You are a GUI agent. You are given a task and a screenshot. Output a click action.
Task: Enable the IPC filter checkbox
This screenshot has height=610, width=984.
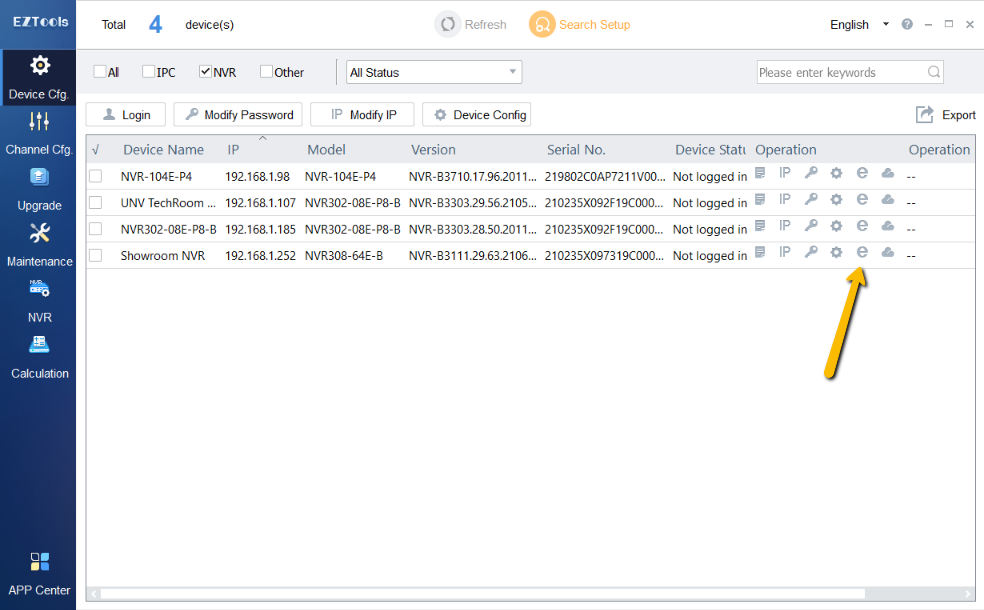(149, 72)
